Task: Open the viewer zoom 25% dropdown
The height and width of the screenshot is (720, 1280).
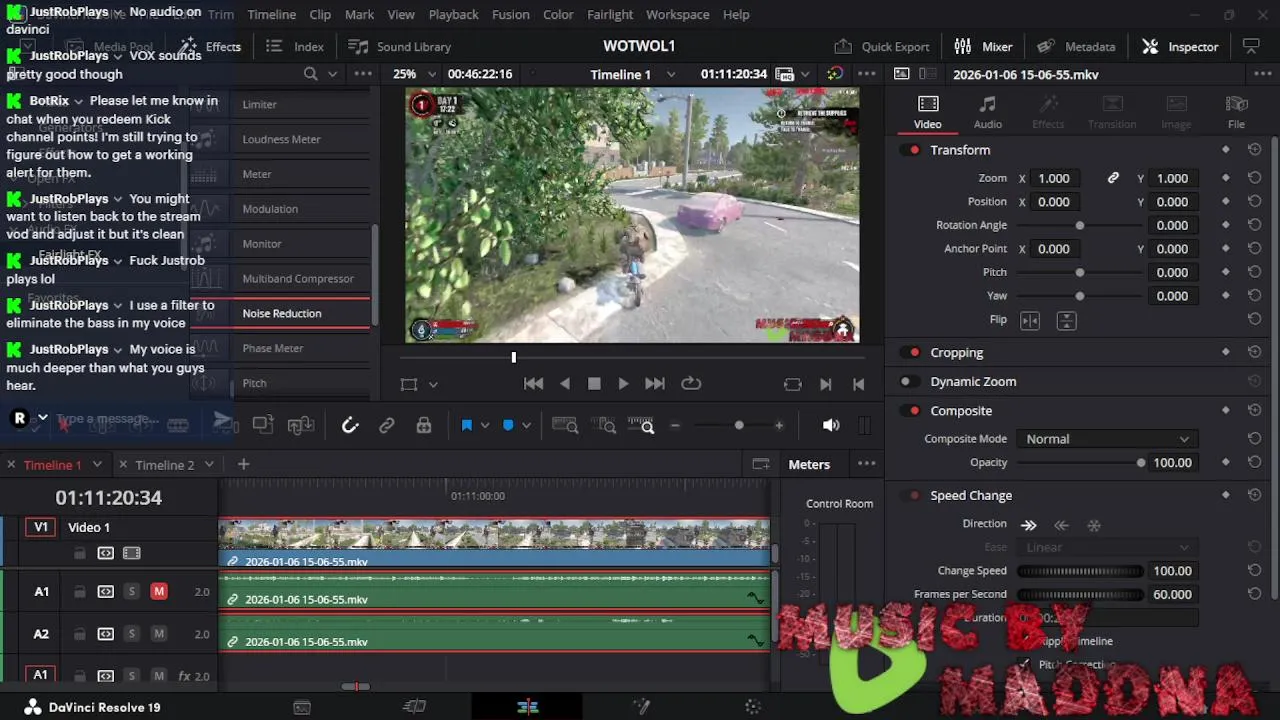Action: point(415,74)
